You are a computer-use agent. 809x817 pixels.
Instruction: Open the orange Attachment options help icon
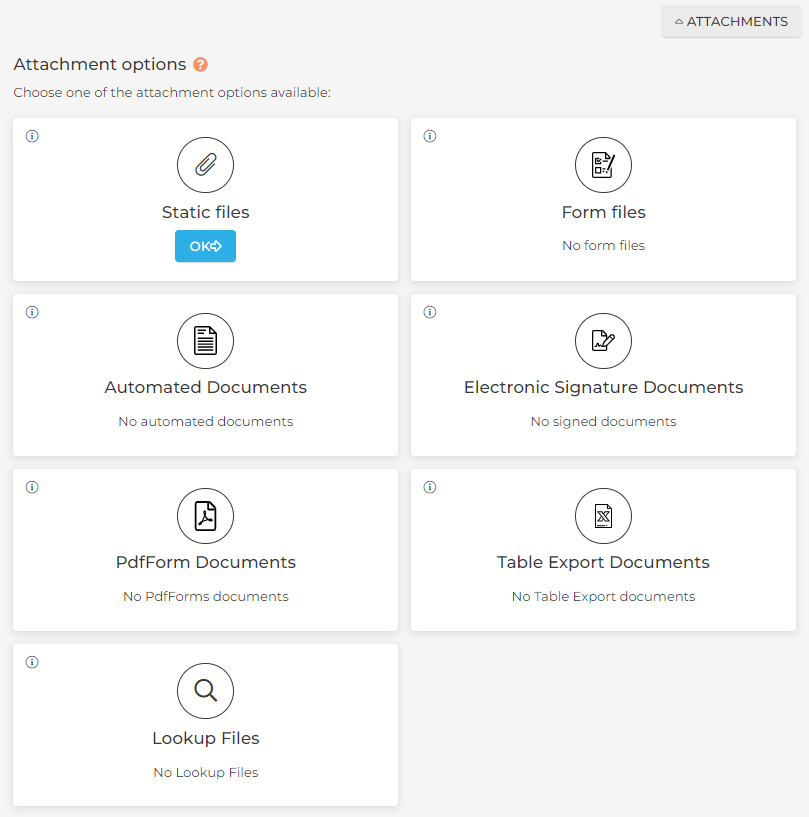click(x=201, y=65)
